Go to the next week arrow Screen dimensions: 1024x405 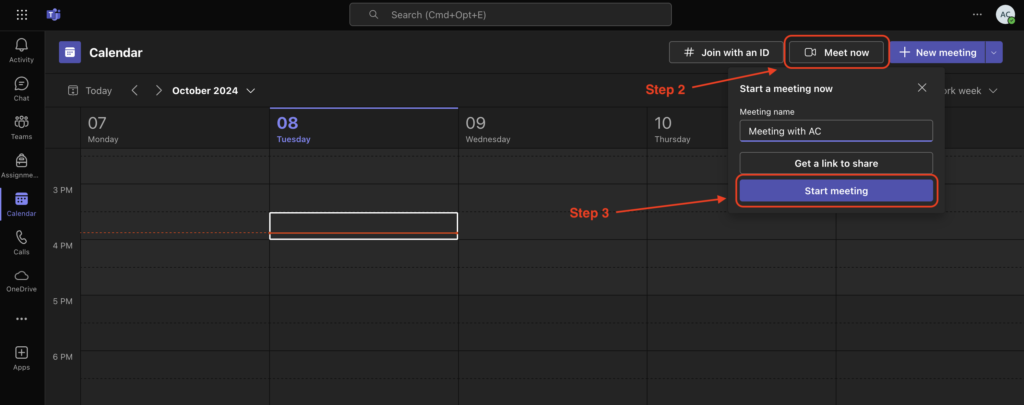(158, 90)
